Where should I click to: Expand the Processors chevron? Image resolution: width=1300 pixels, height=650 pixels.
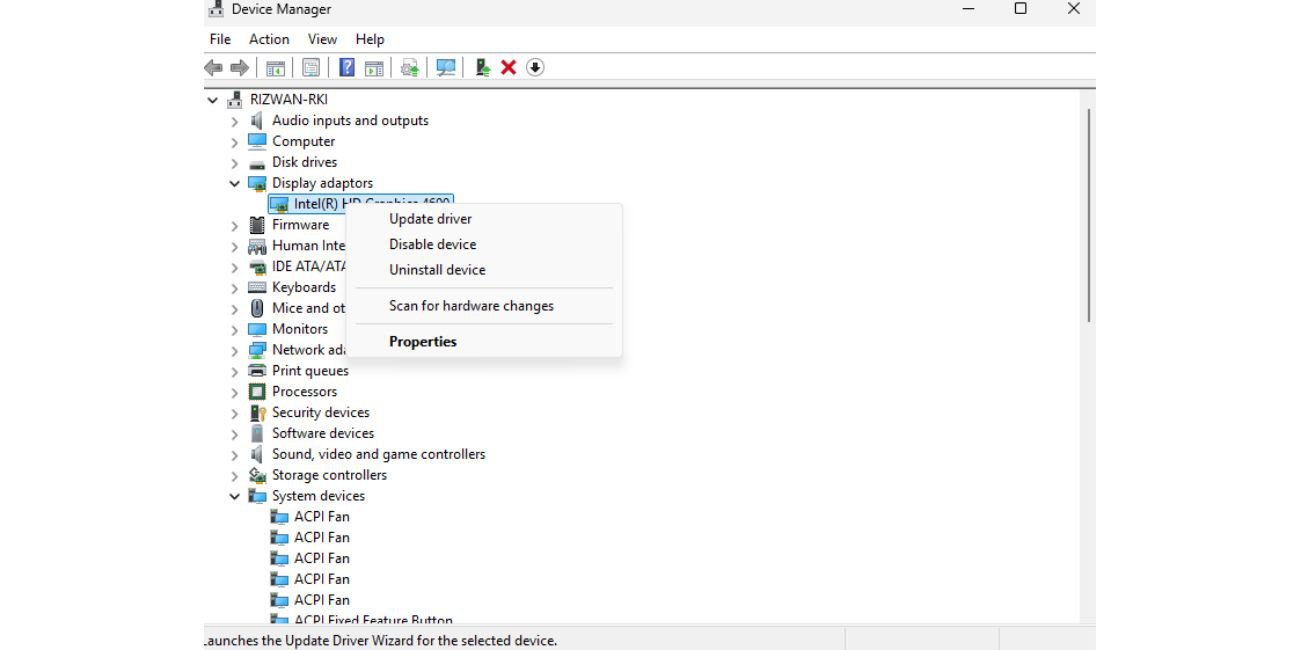[235, 393]
